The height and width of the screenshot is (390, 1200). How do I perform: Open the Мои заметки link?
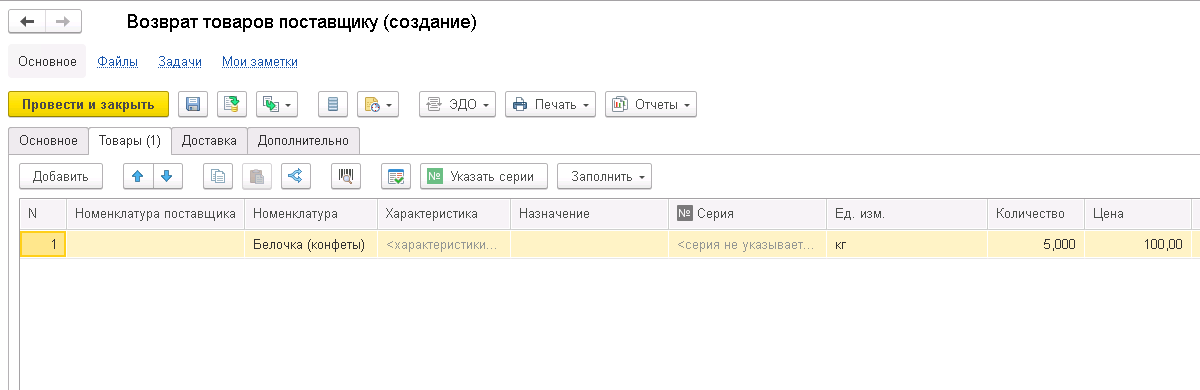pyautogui.click(x=260, y=62)
